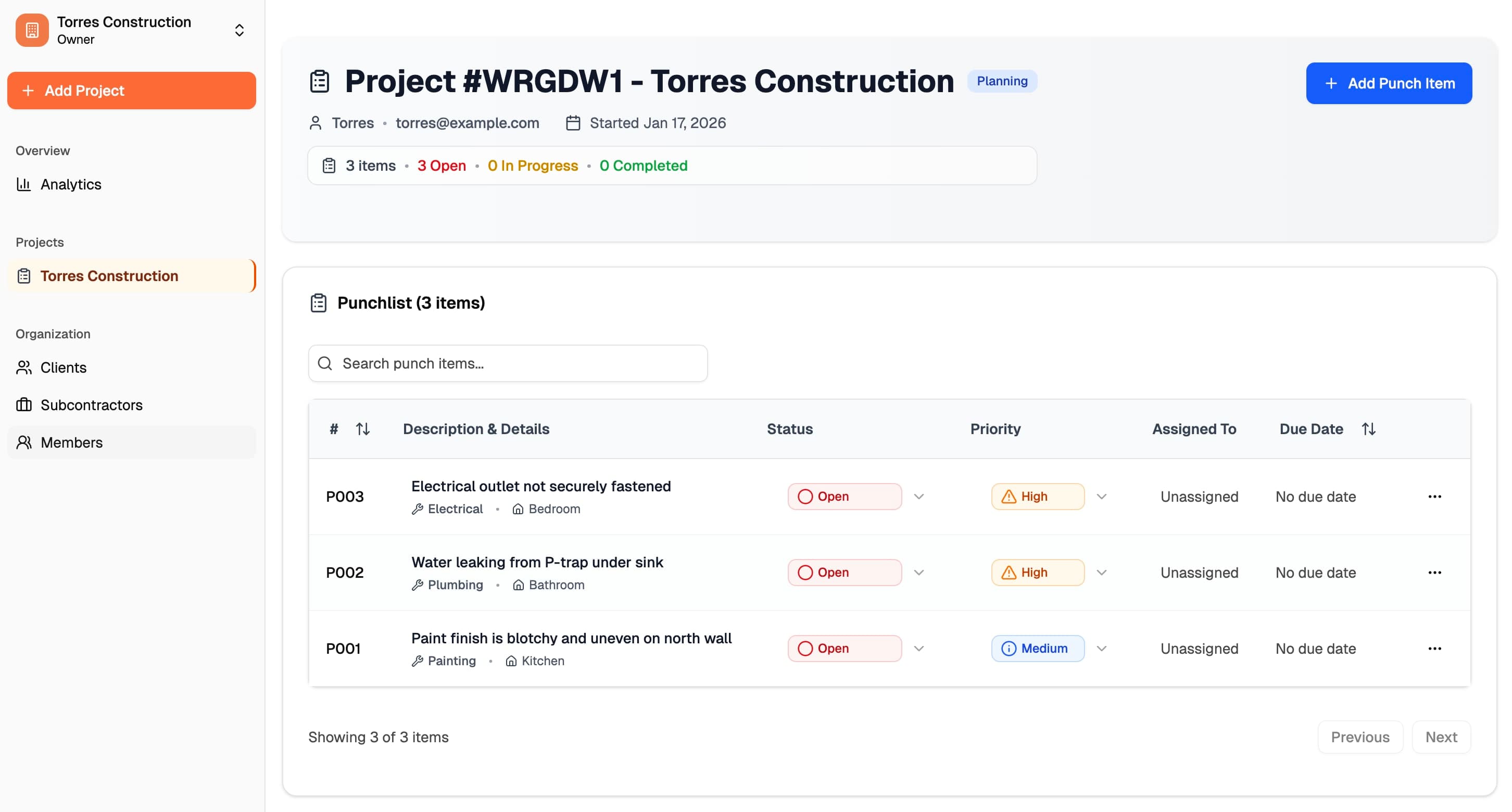The image size is (1512, 812).
Task: Toggle the Due Date sort control
Action: tap(1369, 429)
